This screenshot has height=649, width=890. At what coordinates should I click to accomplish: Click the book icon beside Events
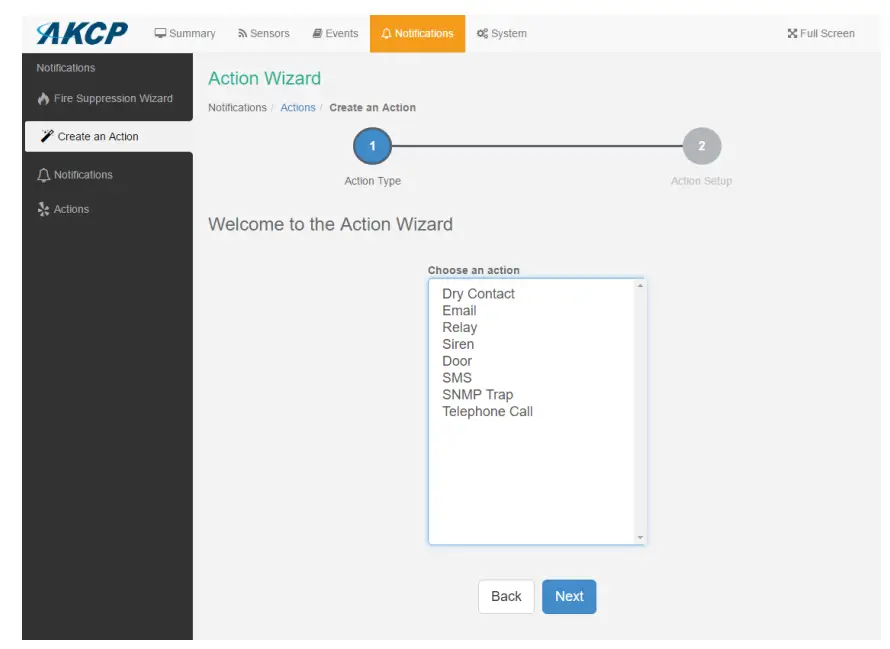click(x=317, y=34)
